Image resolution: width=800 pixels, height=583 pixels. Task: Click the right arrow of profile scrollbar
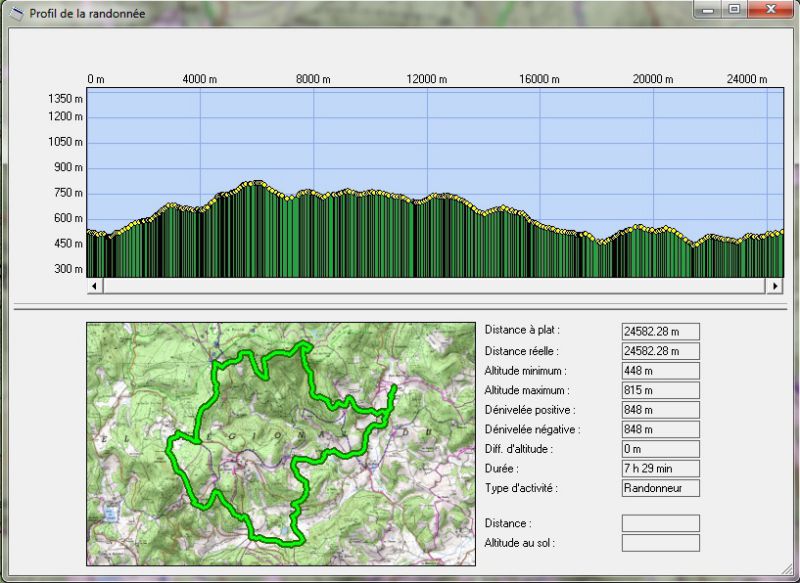click(x=774, y=286)
